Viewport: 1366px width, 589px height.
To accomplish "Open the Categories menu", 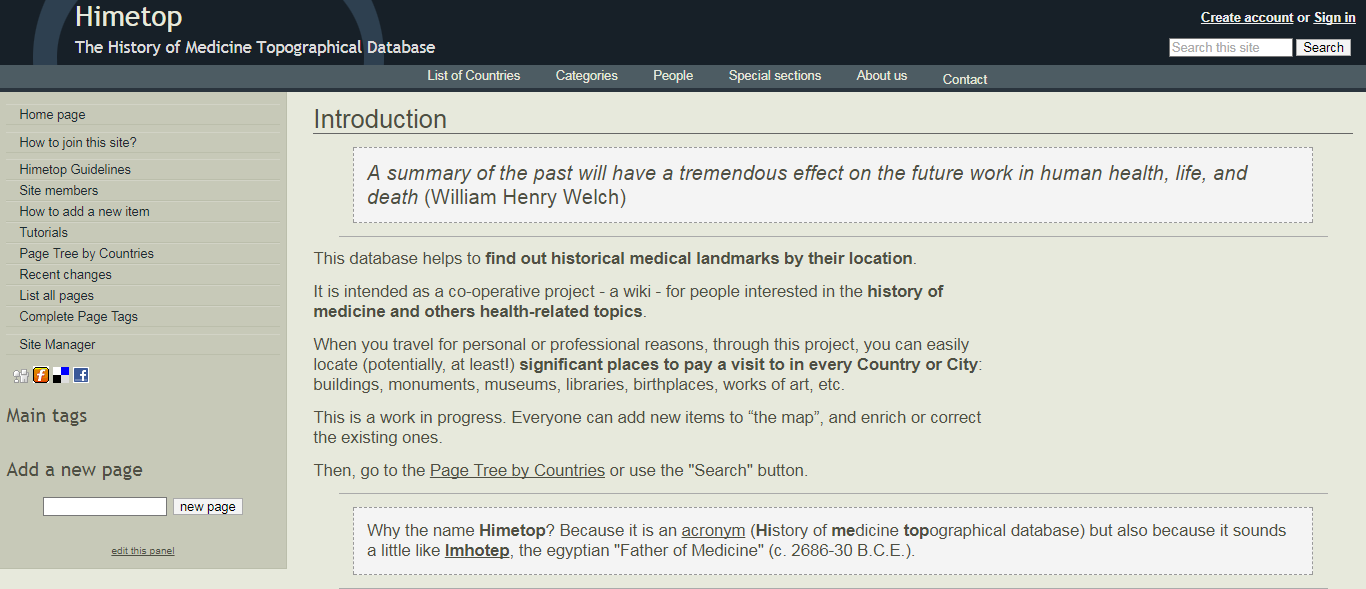I will pos(587,76).
